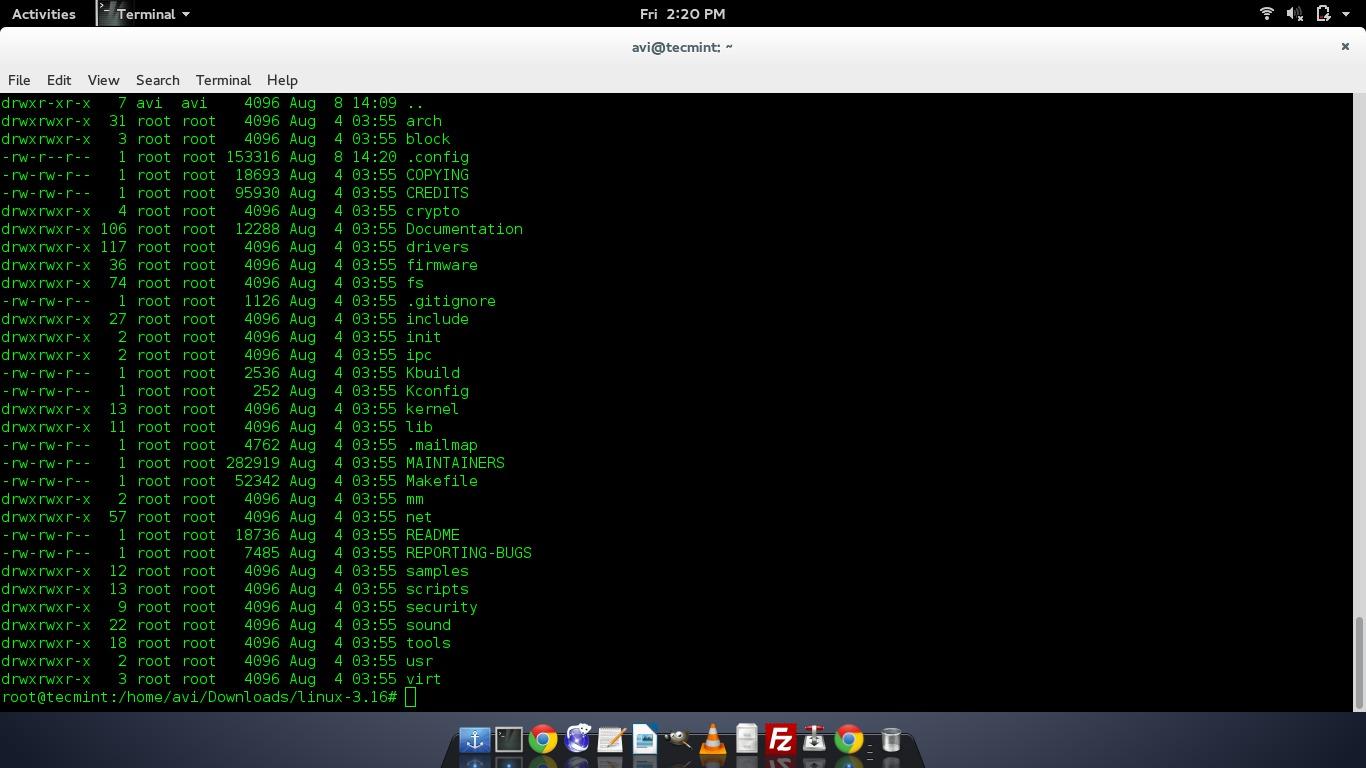
Task: Open the clock showing Fri 2:20 PM
Action: 682,14
